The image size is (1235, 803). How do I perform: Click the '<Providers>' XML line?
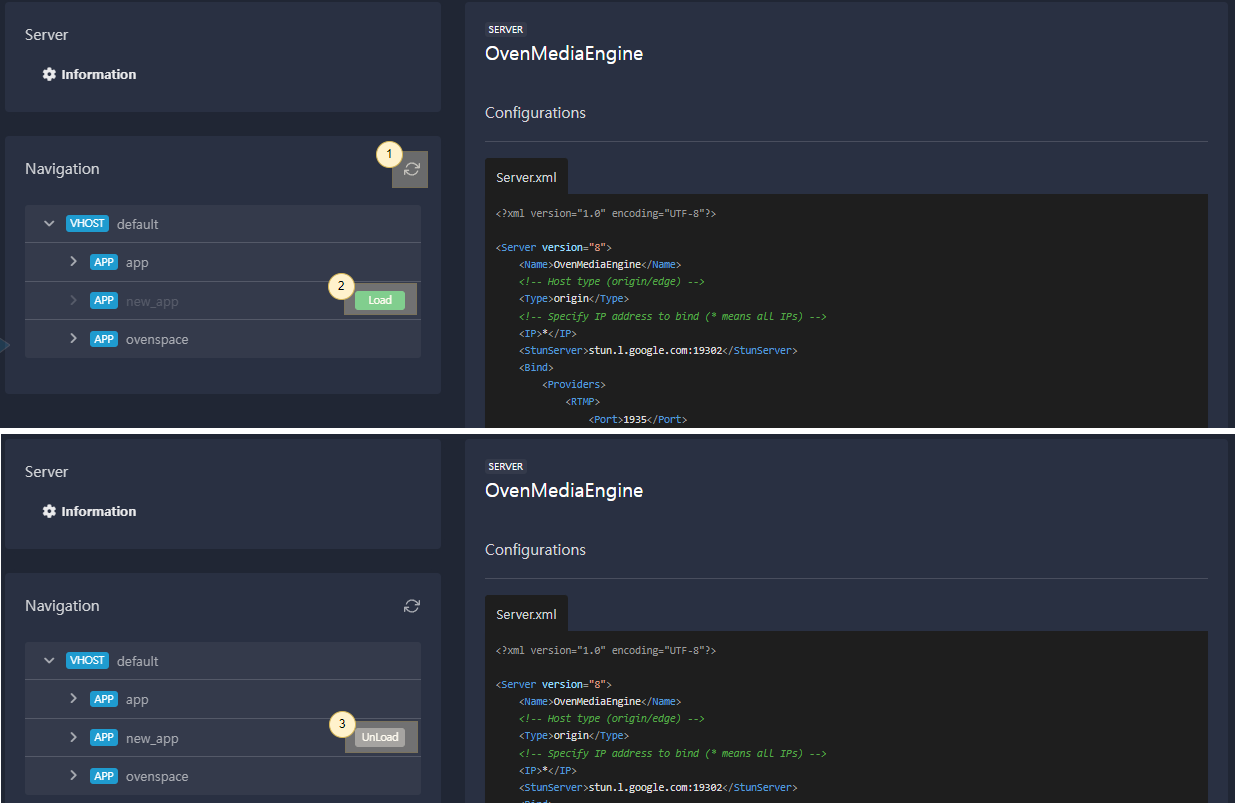coord(574,385)
